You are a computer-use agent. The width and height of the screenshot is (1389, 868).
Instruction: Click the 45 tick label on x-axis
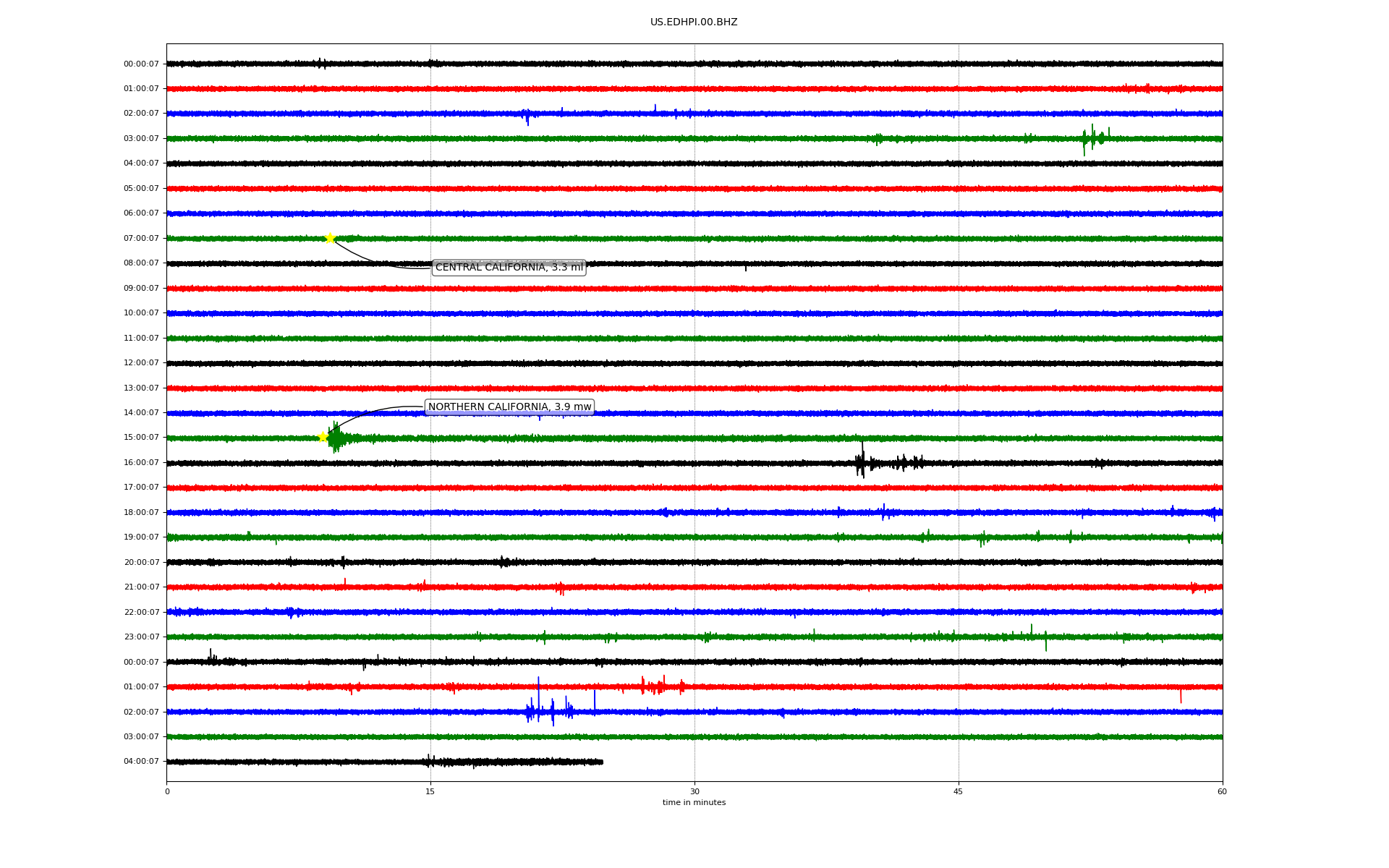(958, 791)
